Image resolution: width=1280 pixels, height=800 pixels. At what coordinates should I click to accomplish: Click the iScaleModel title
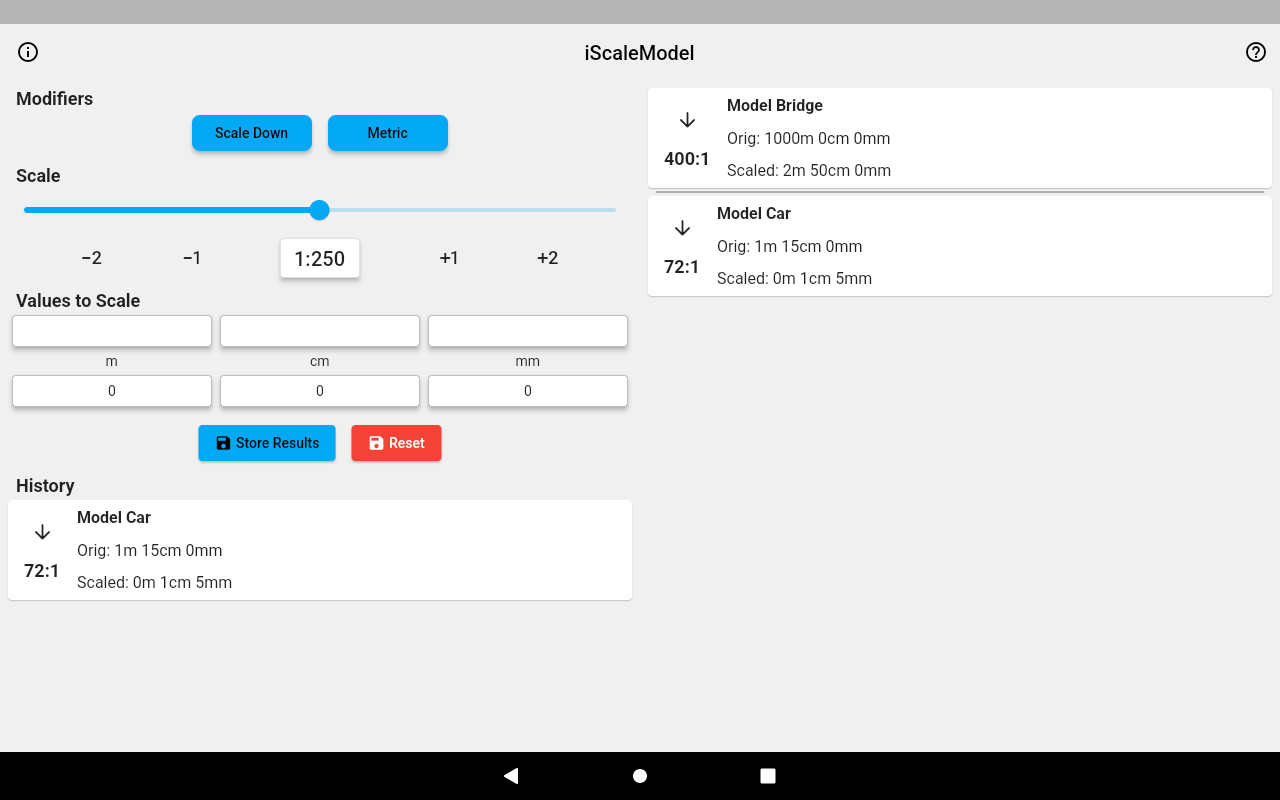tap(640, 53)
